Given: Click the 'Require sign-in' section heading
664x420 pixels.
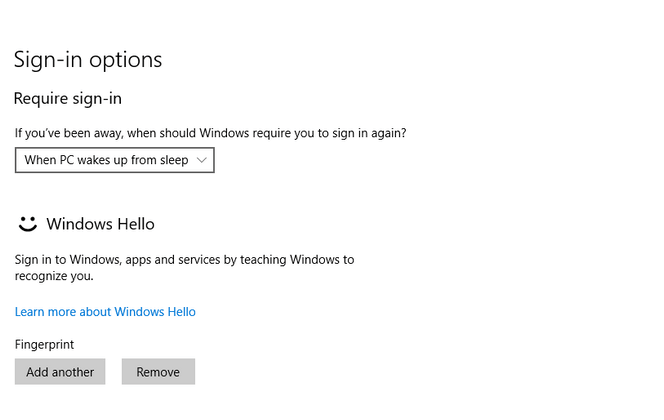Looking at the screenshot, I should tap(68, 99).
